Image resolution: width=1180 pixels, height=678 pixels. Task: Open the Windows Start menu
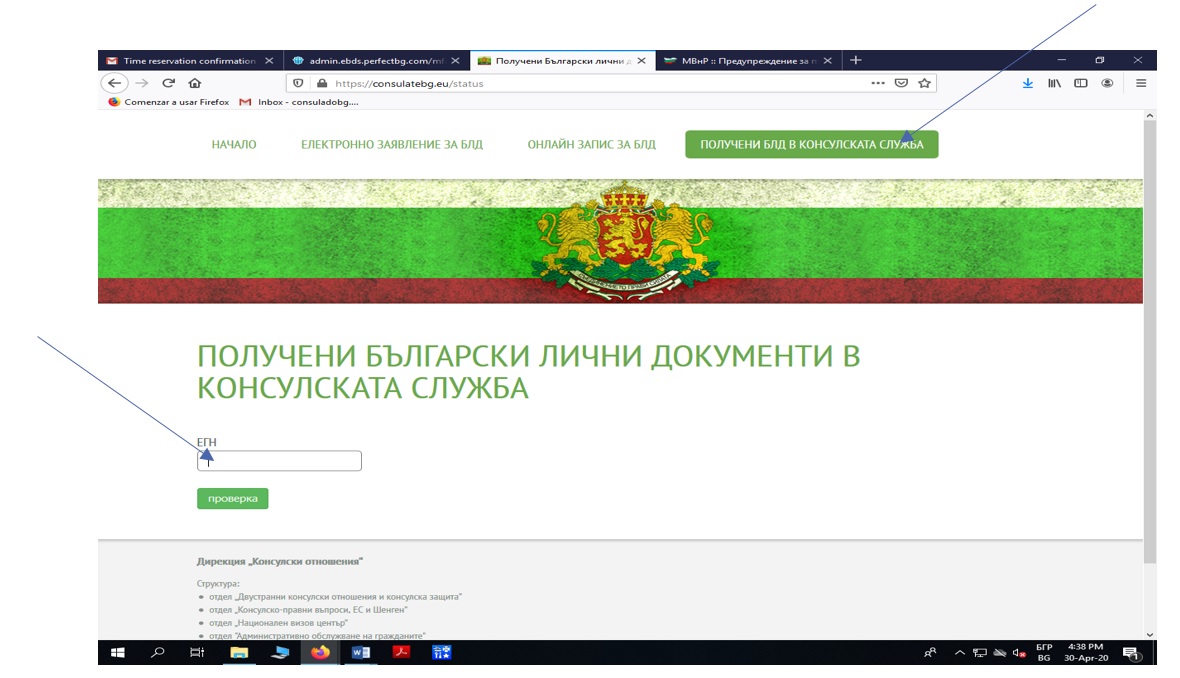click(117, 652)
